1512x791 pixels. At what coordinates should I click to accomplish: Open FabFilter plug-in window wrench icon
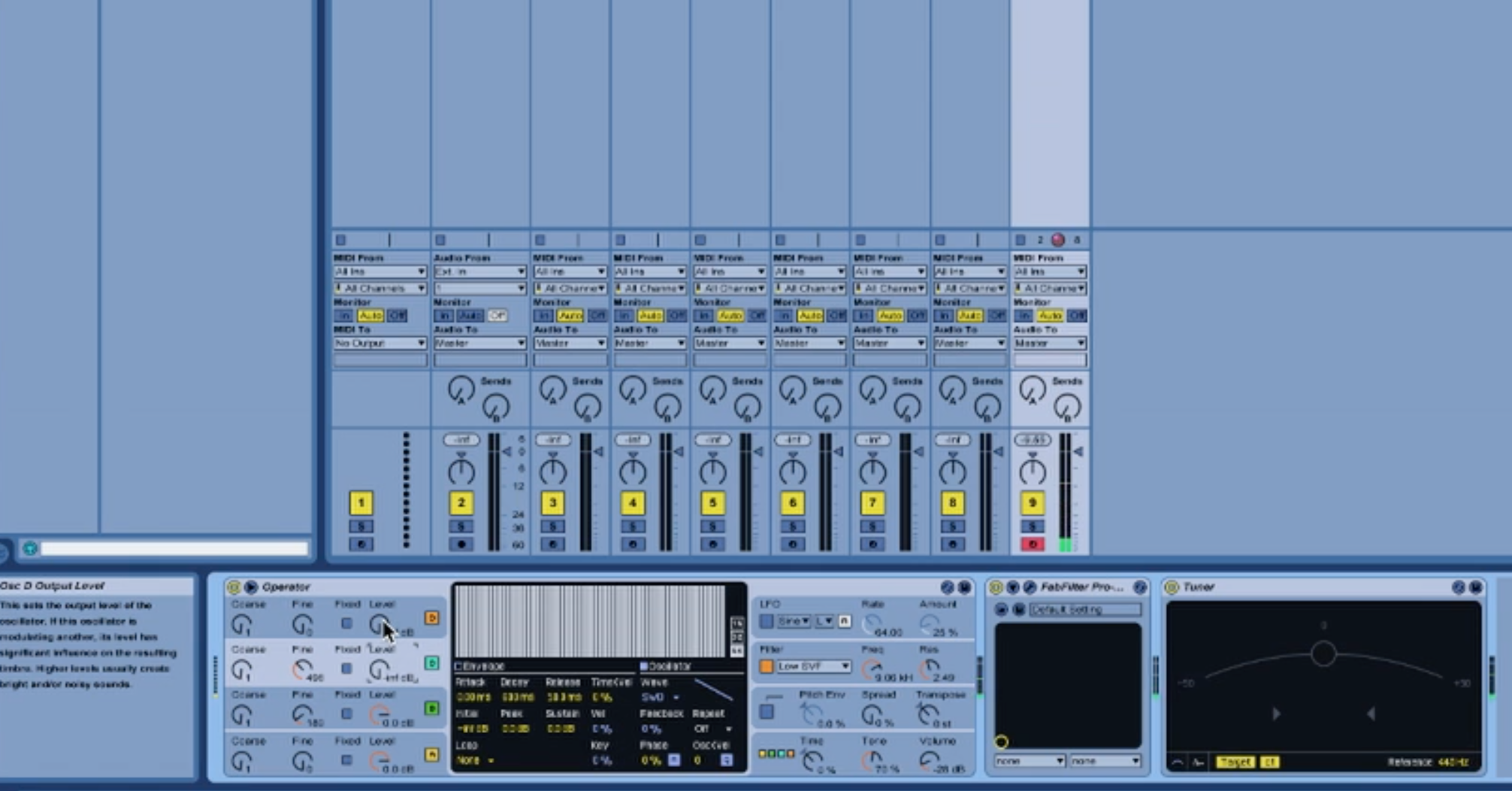pyautogui.click(x=1030, y=587)
